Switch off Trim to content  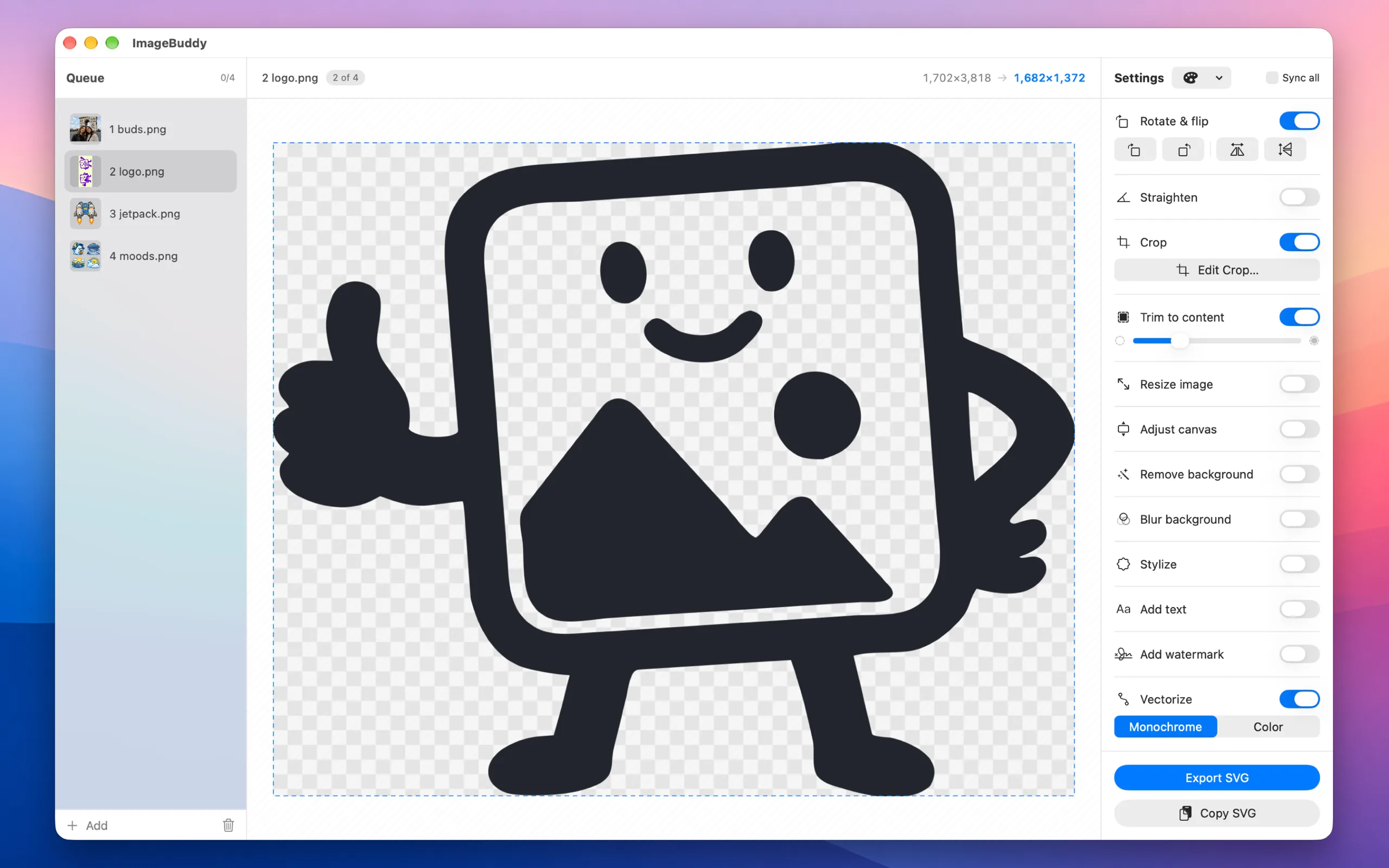coord(1299,317)
